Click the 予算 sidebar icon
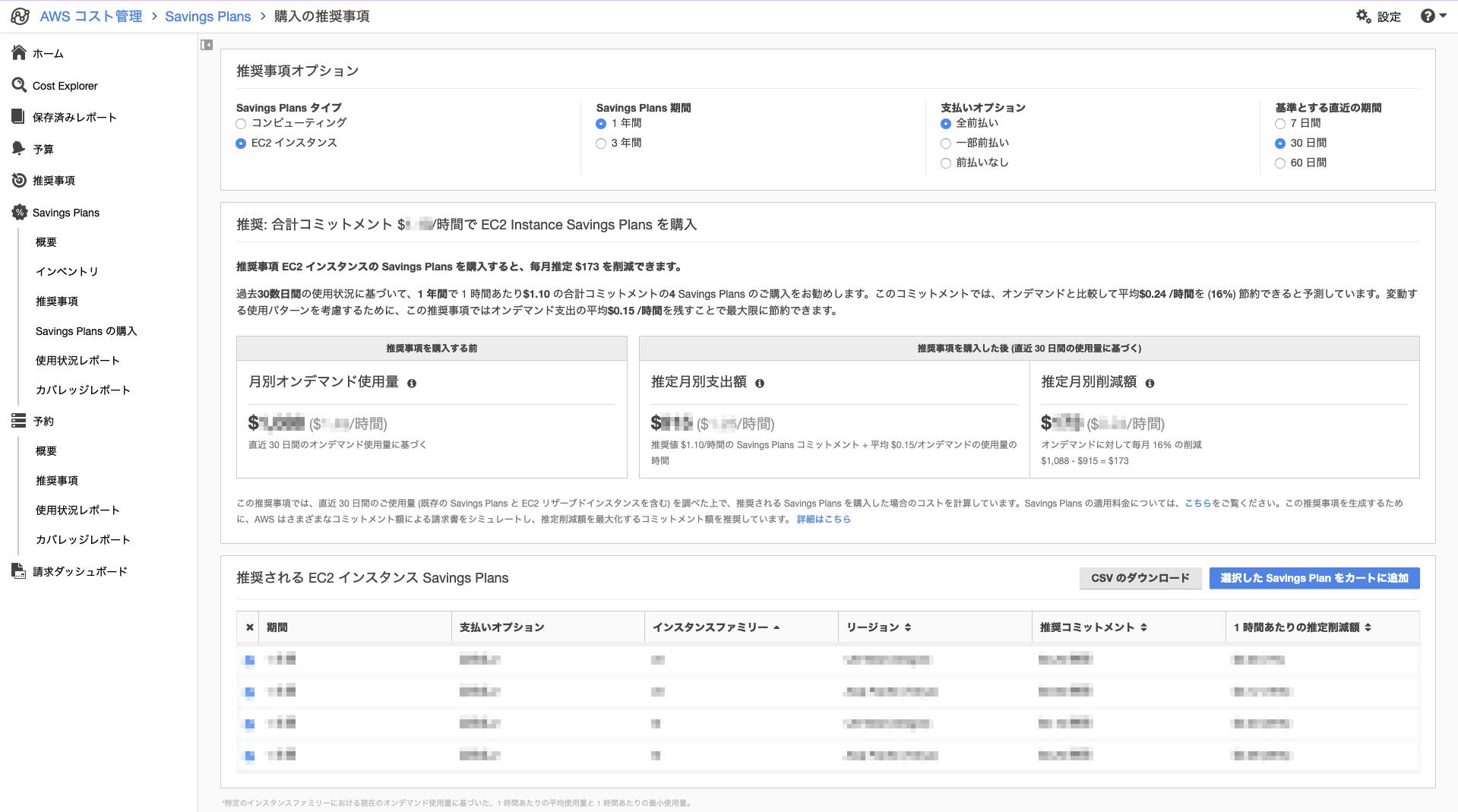The width and height of the screenshot is (1458, 812). click(19, 149)
